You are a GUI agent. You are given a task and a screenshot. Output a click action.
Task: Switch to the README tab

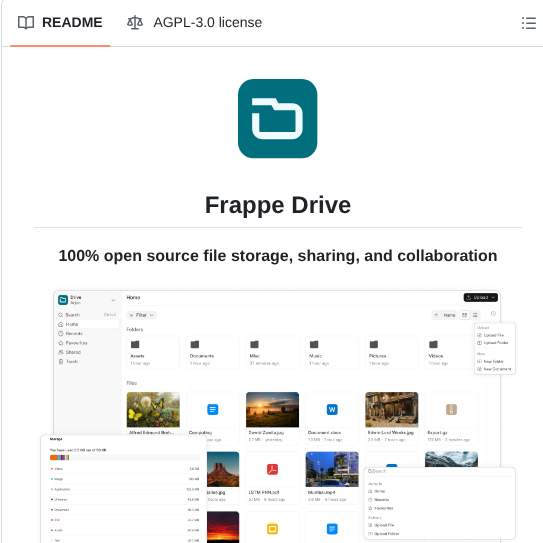pyautogui.click(x=60, y=23)
